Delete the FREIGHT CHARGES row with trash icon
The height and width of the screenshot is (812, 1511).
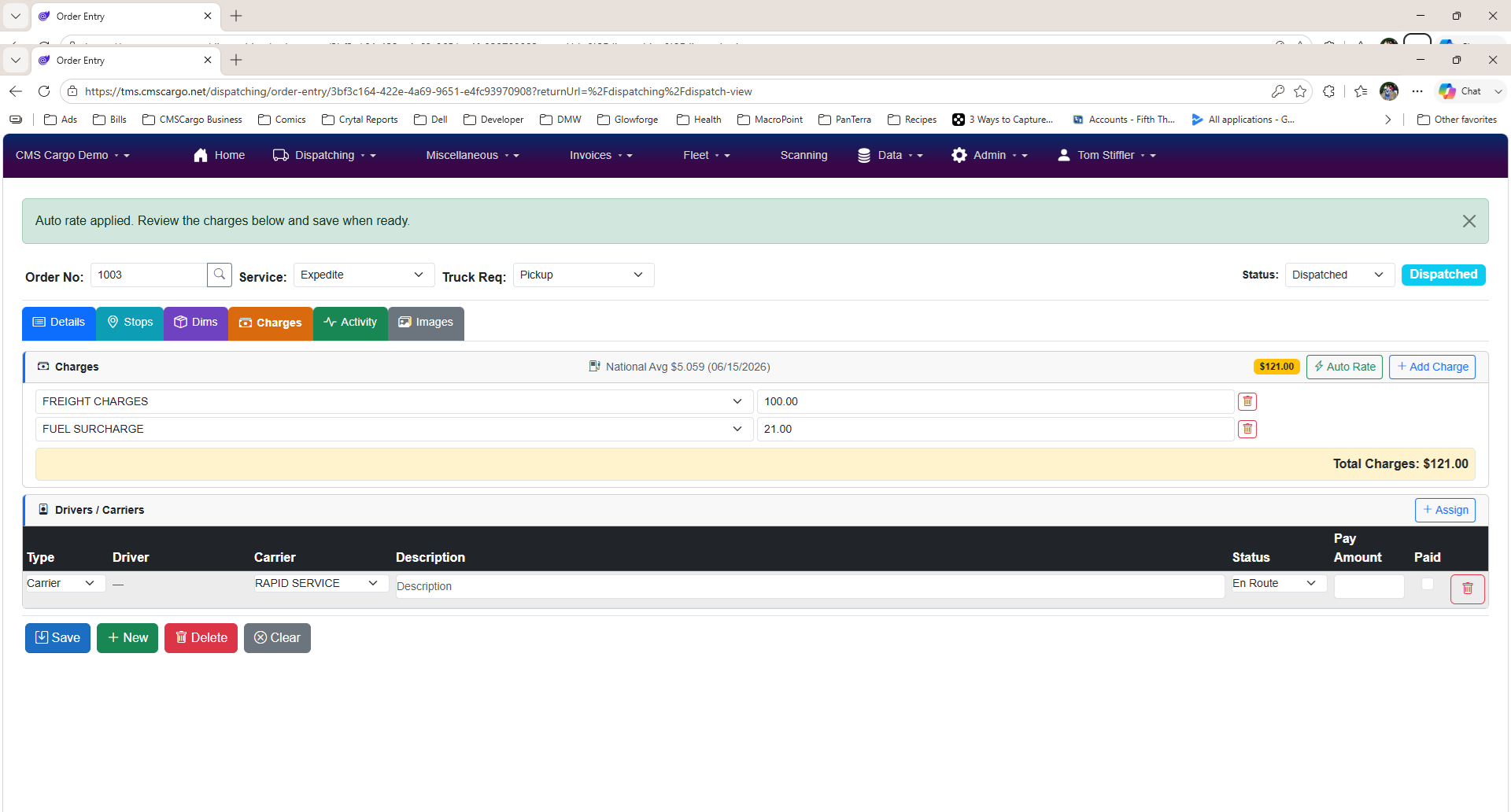[x=1247, y=402]
